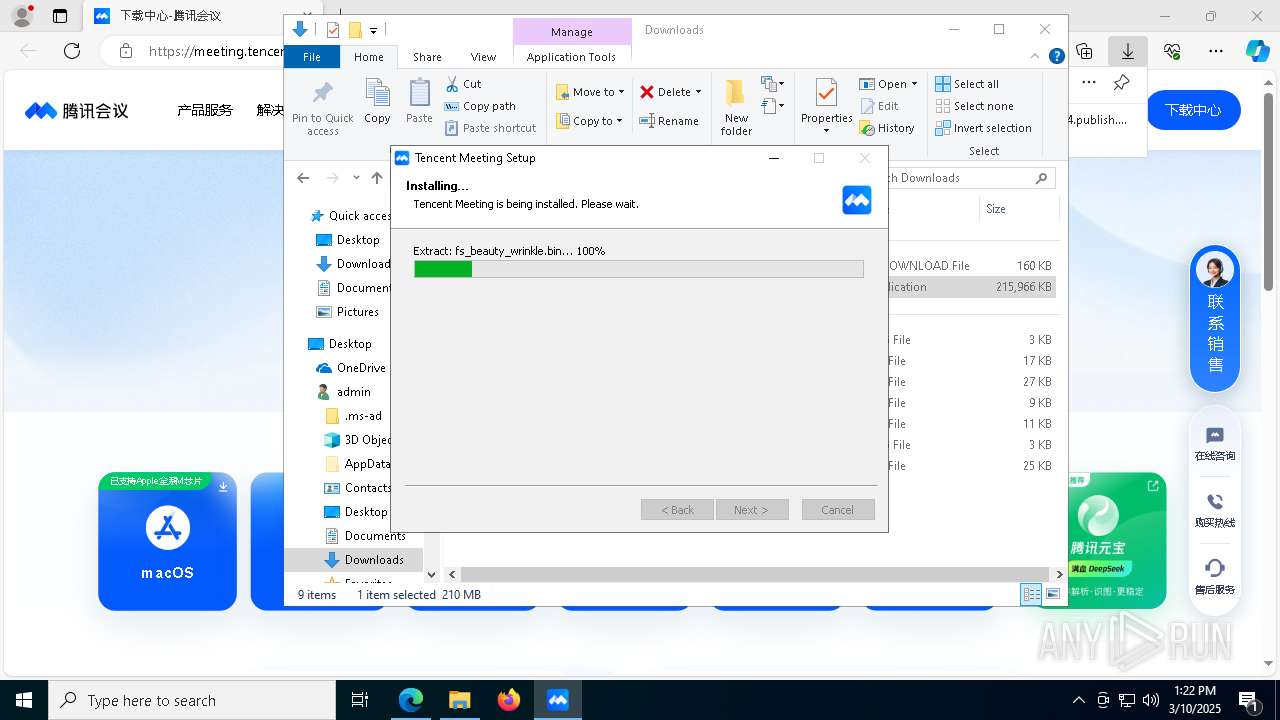Click the 腾讯会议 logo on webpage
Screen dimensions: 1280x720
[x=77, y=110]
